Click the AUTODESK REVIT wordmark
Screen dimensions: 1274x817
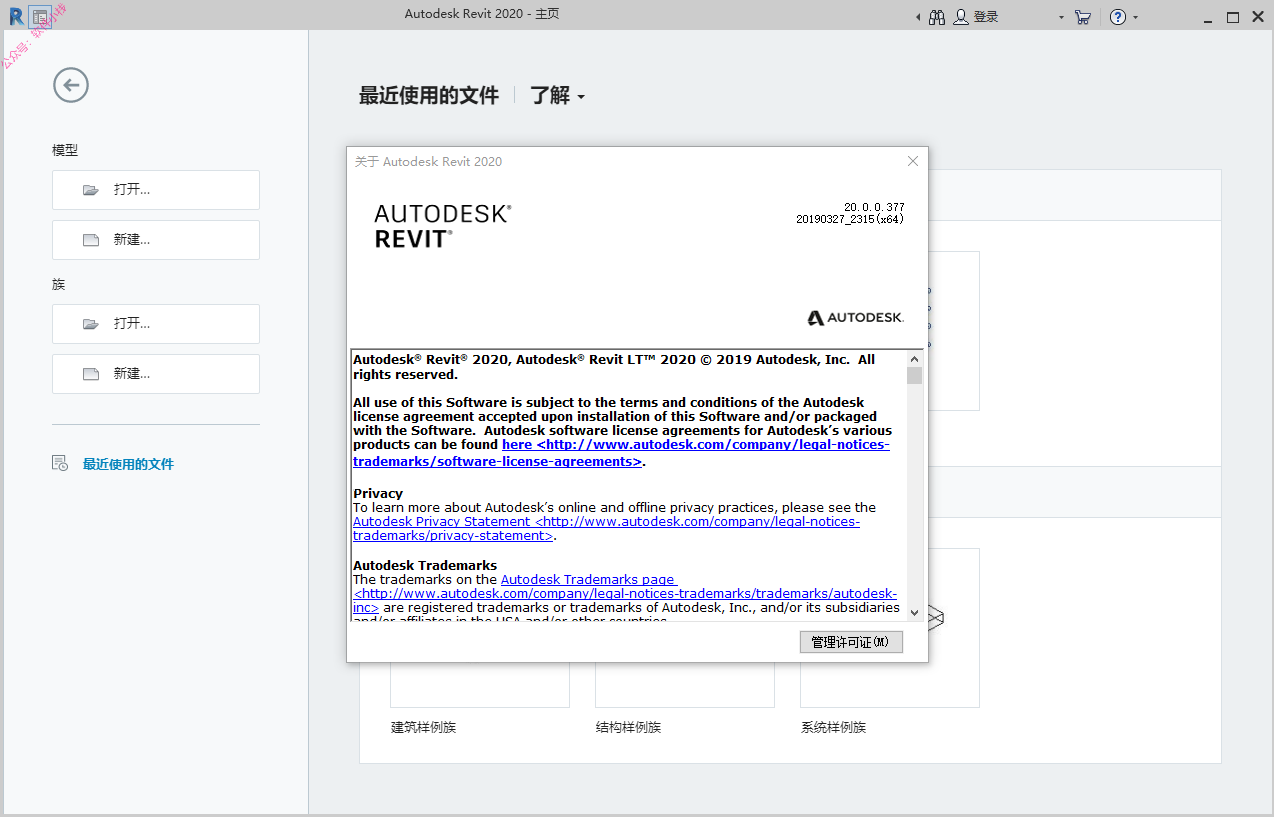(x=442, y=226)
